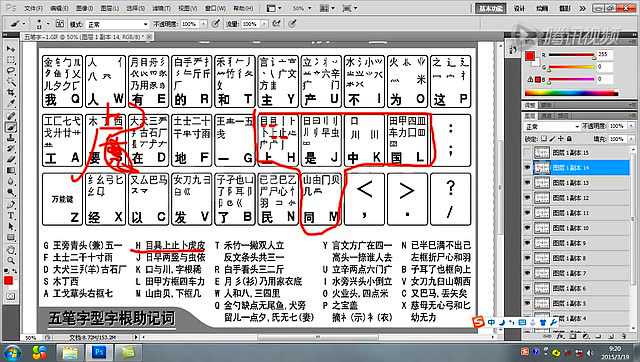Open layer blending mode dropdown 正常
Viewport: 640px width, 362px height.
point(552,127)
